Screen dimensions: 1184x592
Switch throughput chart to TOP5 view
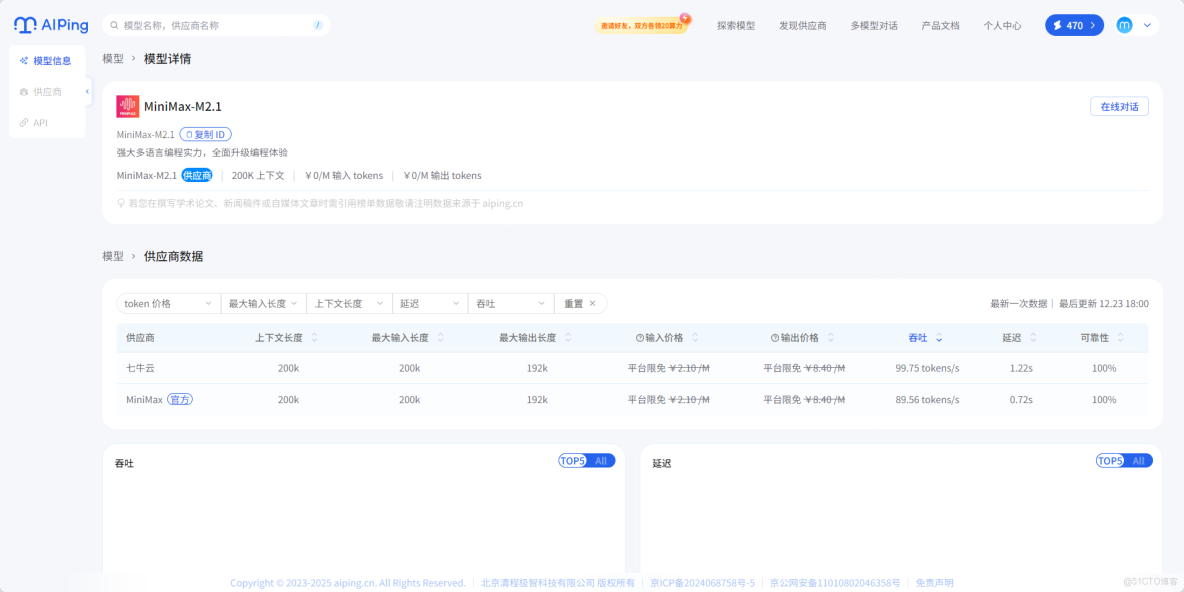point(572,460)
